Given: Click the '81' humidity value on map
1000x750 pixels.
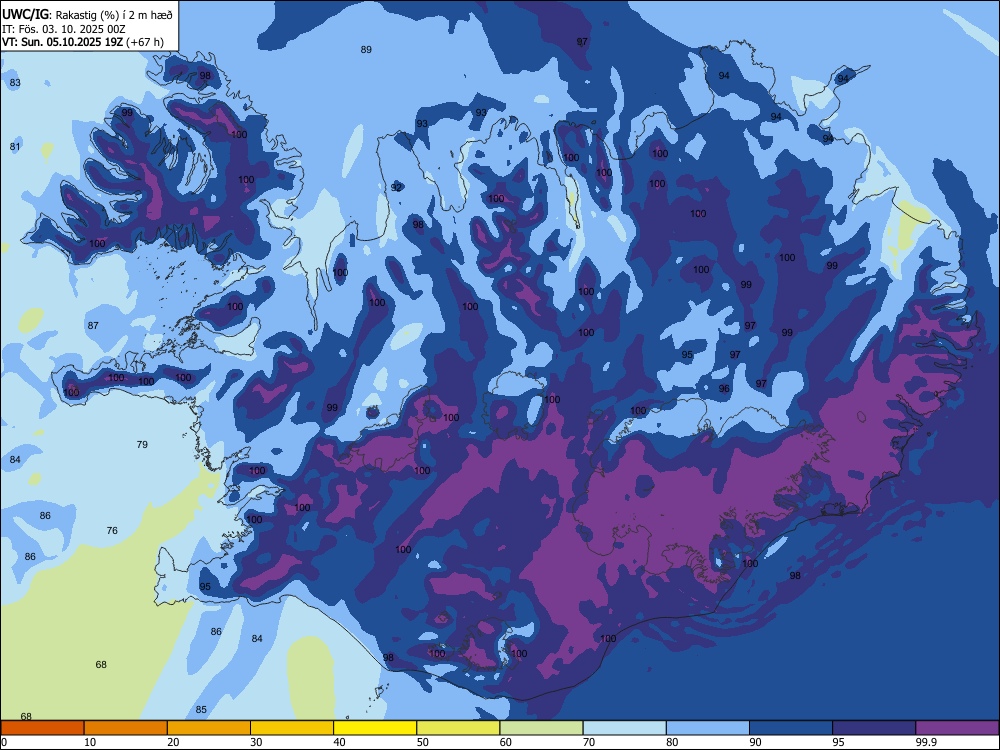Looking at the screenshot, I should click(15, 147).
